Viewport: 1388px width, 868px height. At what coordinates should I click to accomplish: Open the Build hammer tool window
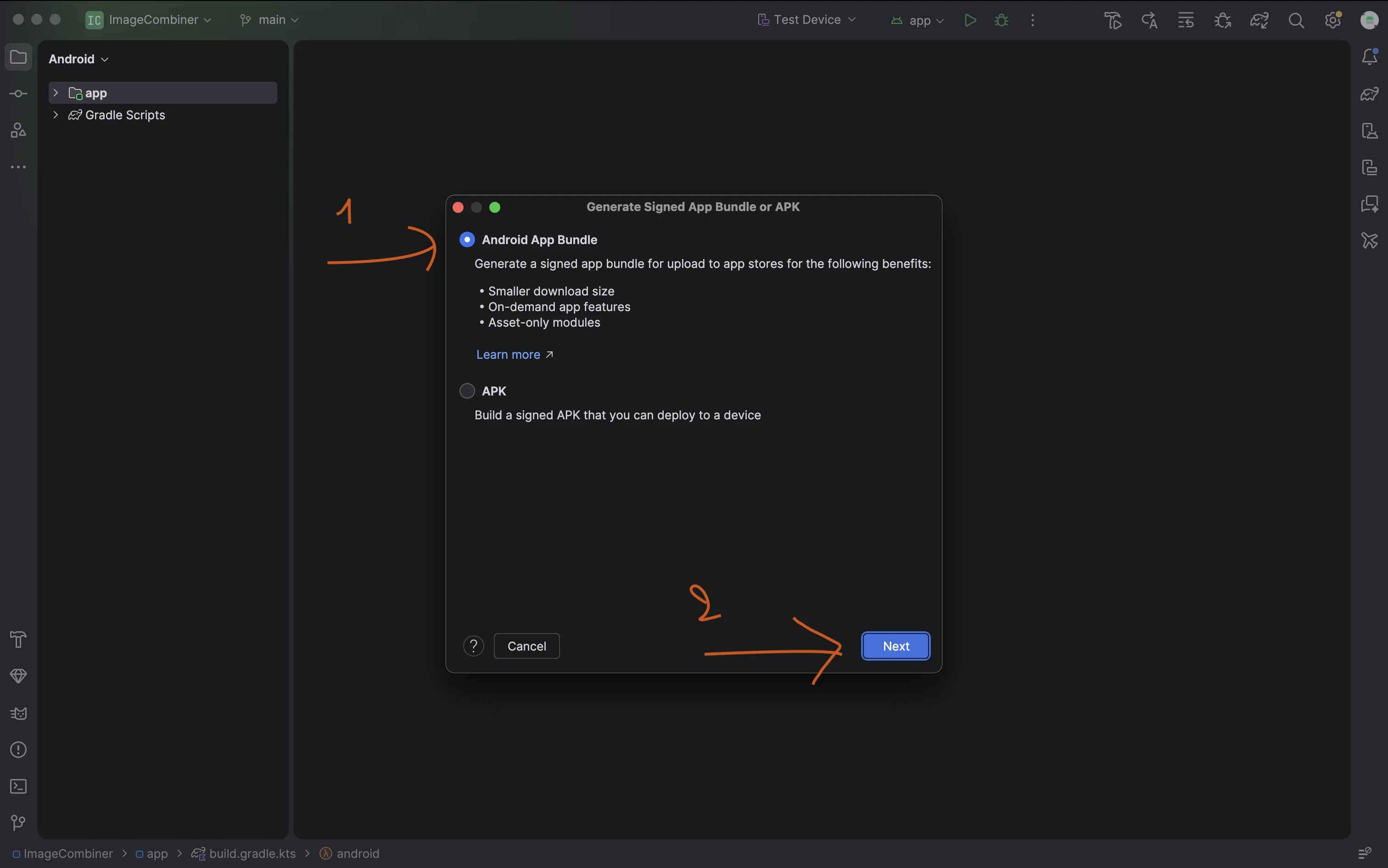pyautogui.click(x=18, y=640)
